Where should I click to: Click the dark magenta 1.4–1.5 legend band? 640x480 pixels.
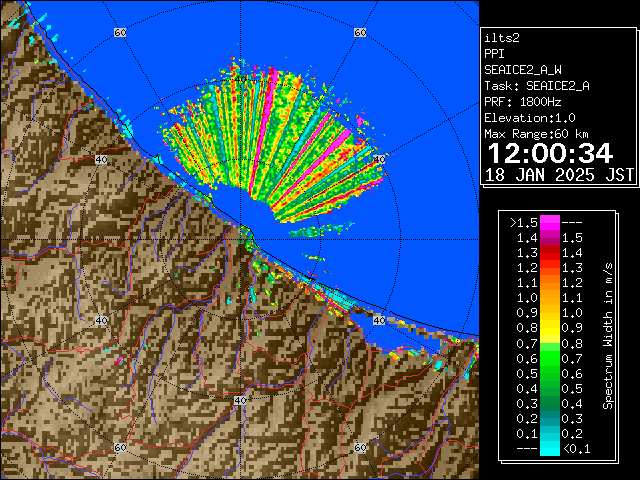tap(550, 238)
